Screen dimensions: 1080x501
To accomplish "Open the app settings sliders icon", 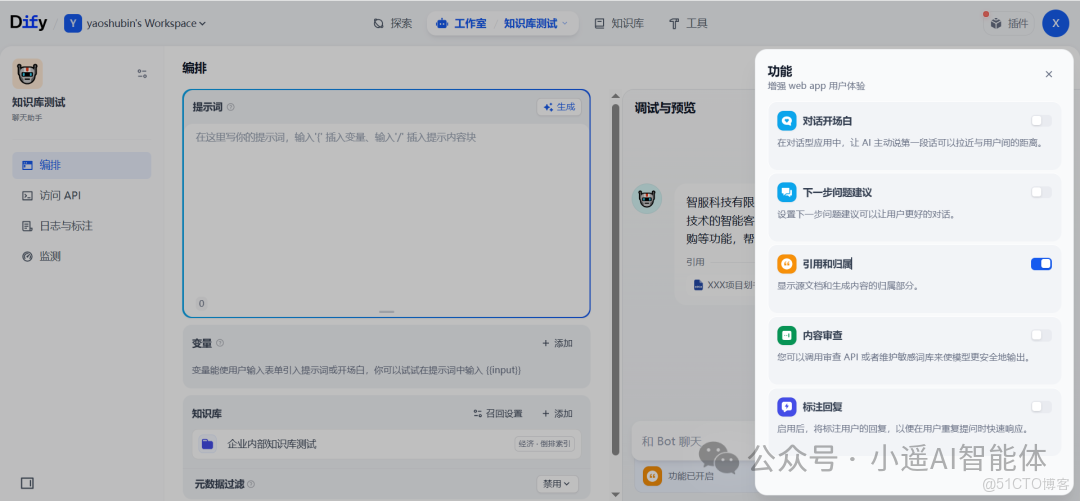I will (x=142, y=74).
